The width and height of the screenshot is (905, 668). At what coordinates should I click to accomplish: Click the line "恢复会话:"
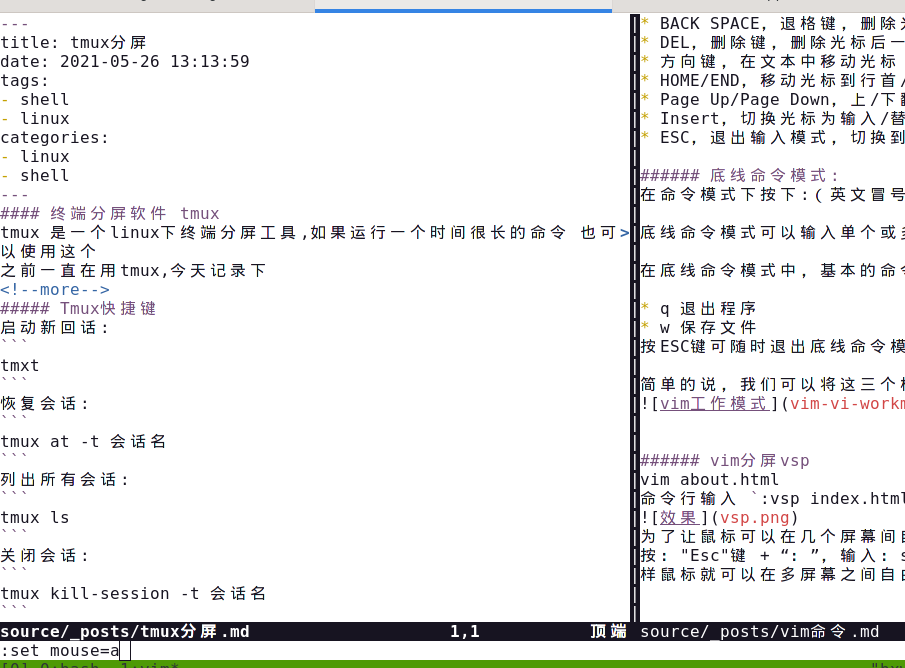coord(44,404)
